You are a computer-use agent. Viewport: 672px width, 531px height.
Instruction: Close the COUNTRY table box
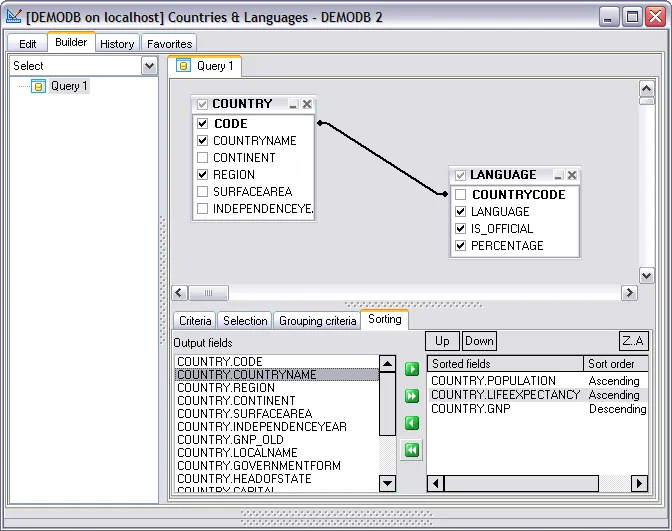point(307,104)
